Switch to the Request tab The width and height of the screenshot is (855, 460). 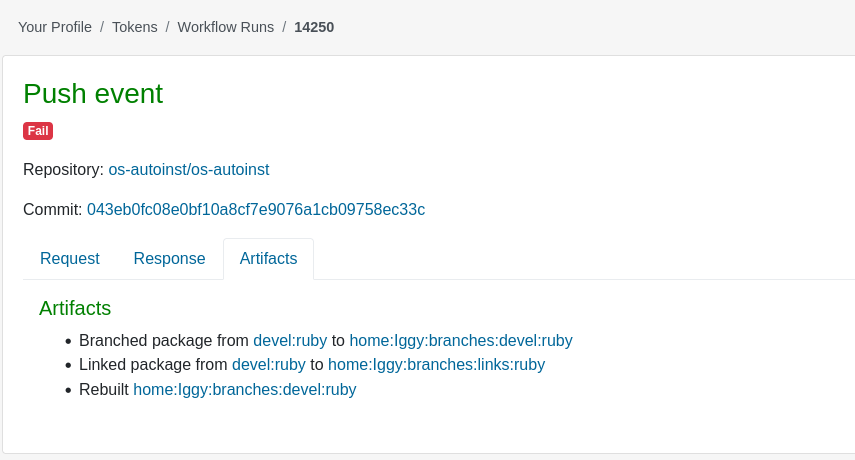pyautogui.click(x=70, y=258)
